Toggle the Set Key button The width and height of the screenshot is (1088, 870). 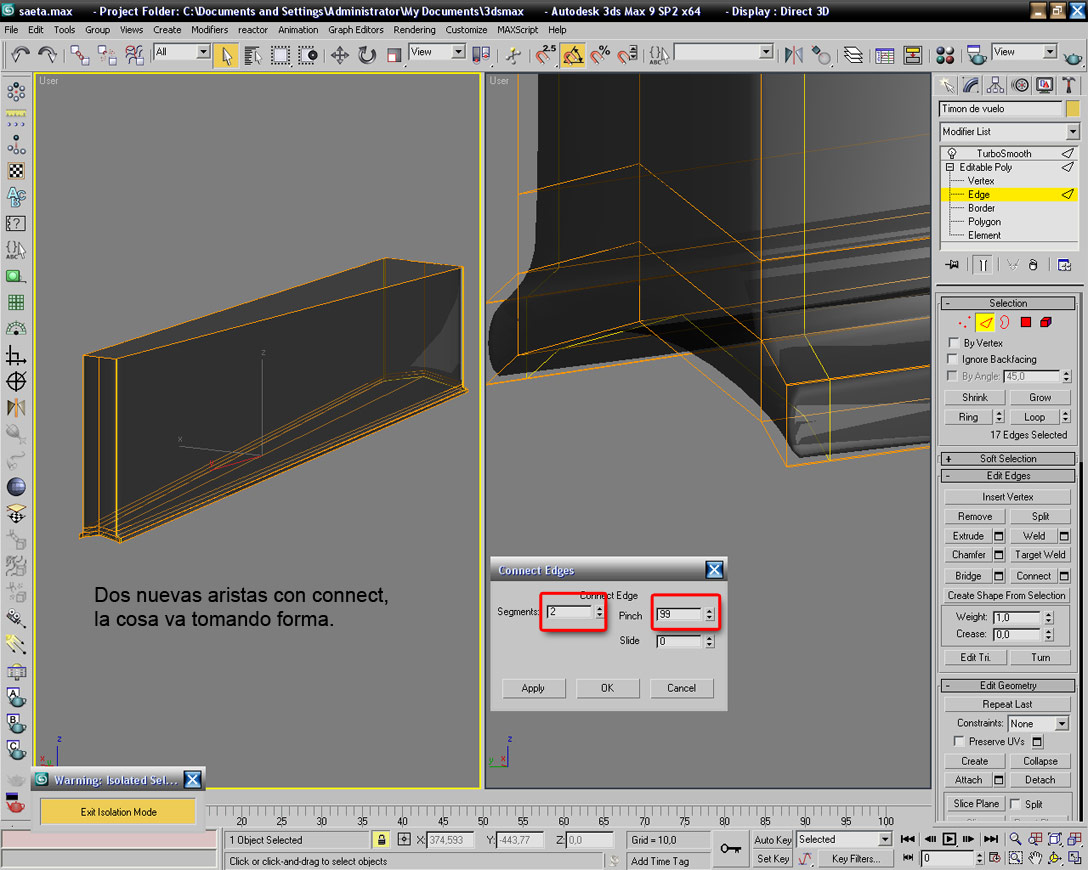(772, 858)
